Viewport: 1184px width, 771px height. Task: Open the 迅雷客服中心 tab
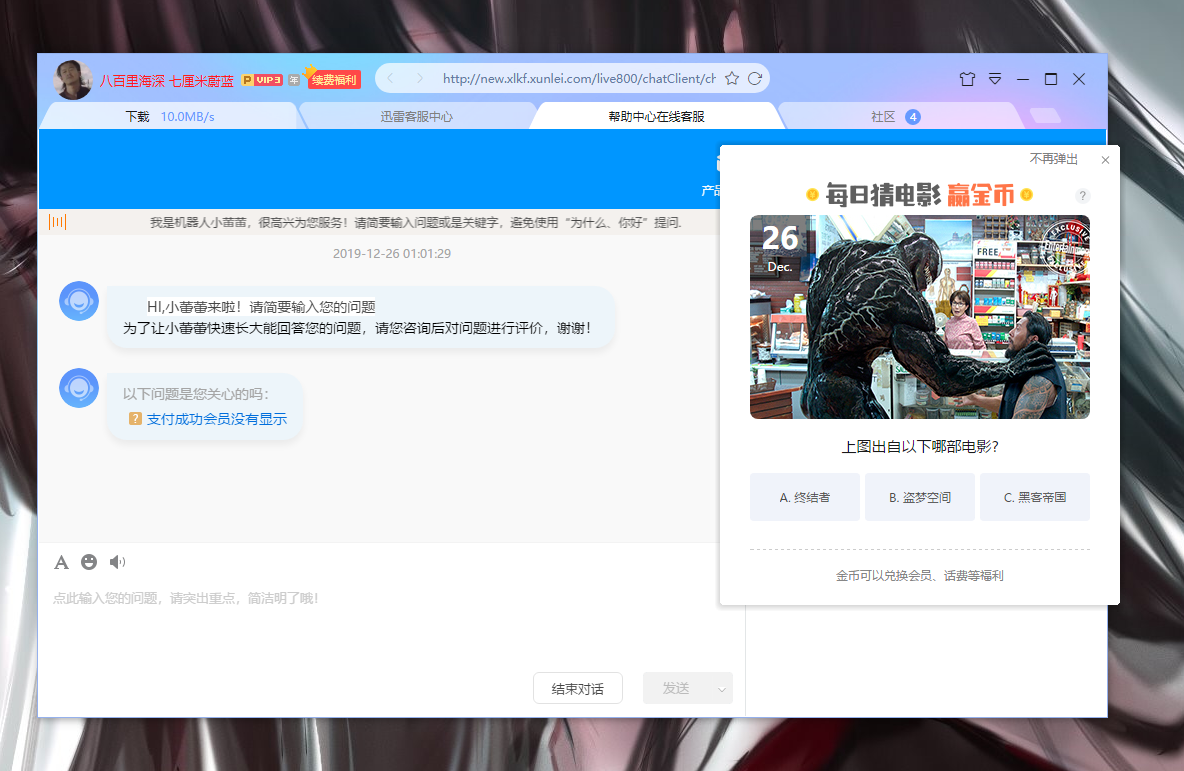click(x=416, y=116)
